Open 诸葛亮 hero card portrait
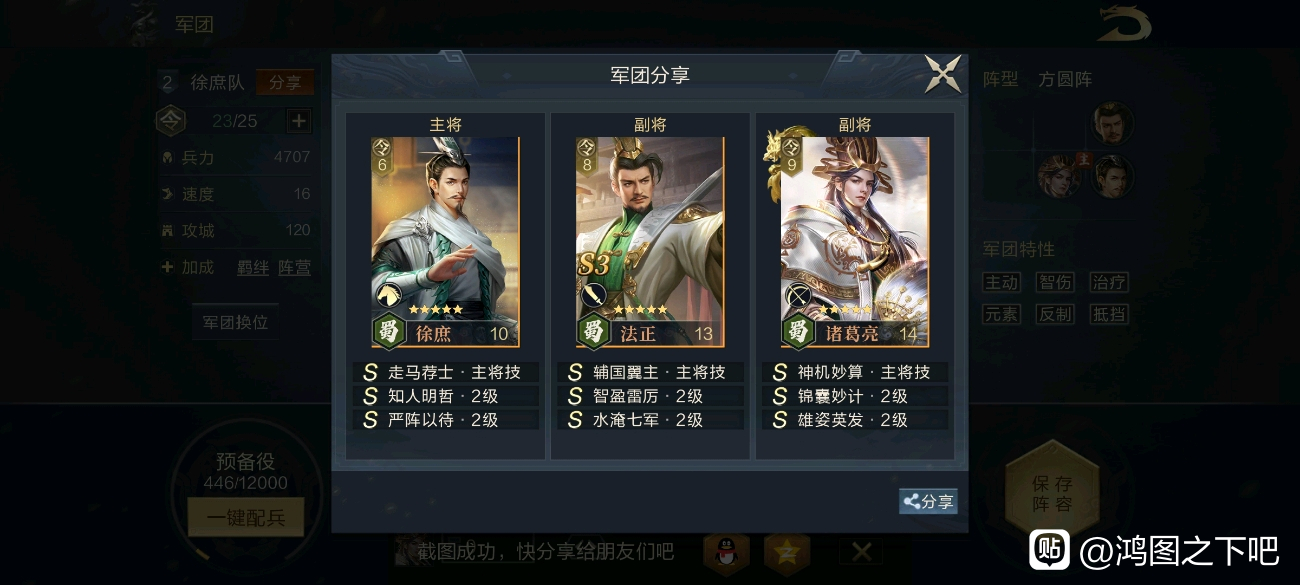Screen dimensions: 1300x585 coord(854,242)
